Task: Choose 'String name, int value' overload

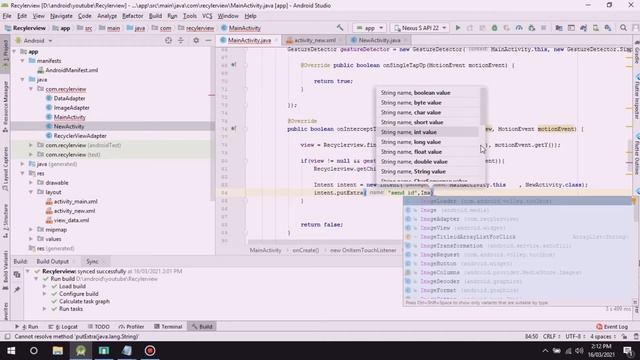Action: (427, 132)
